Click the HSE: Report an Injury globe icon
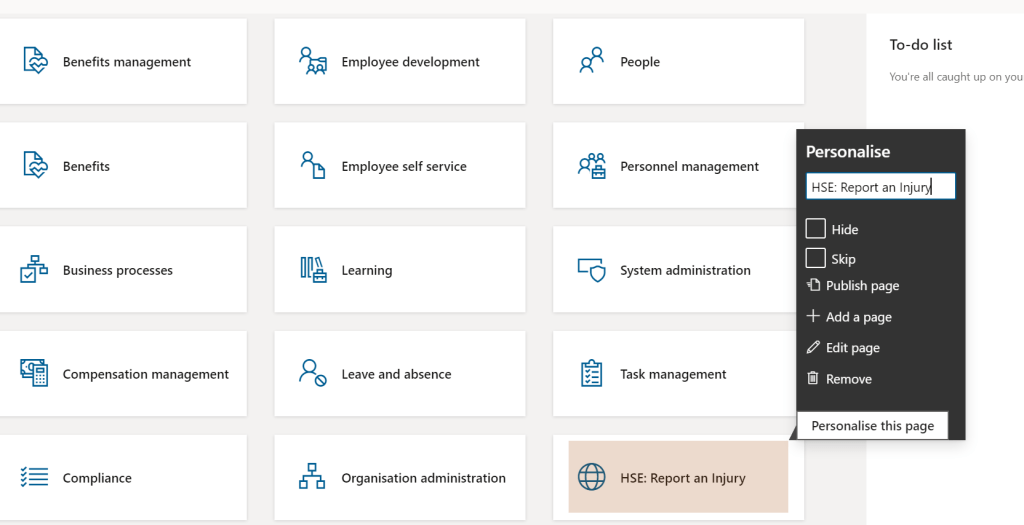1024x525 pixels. click(x=592, y=478)
